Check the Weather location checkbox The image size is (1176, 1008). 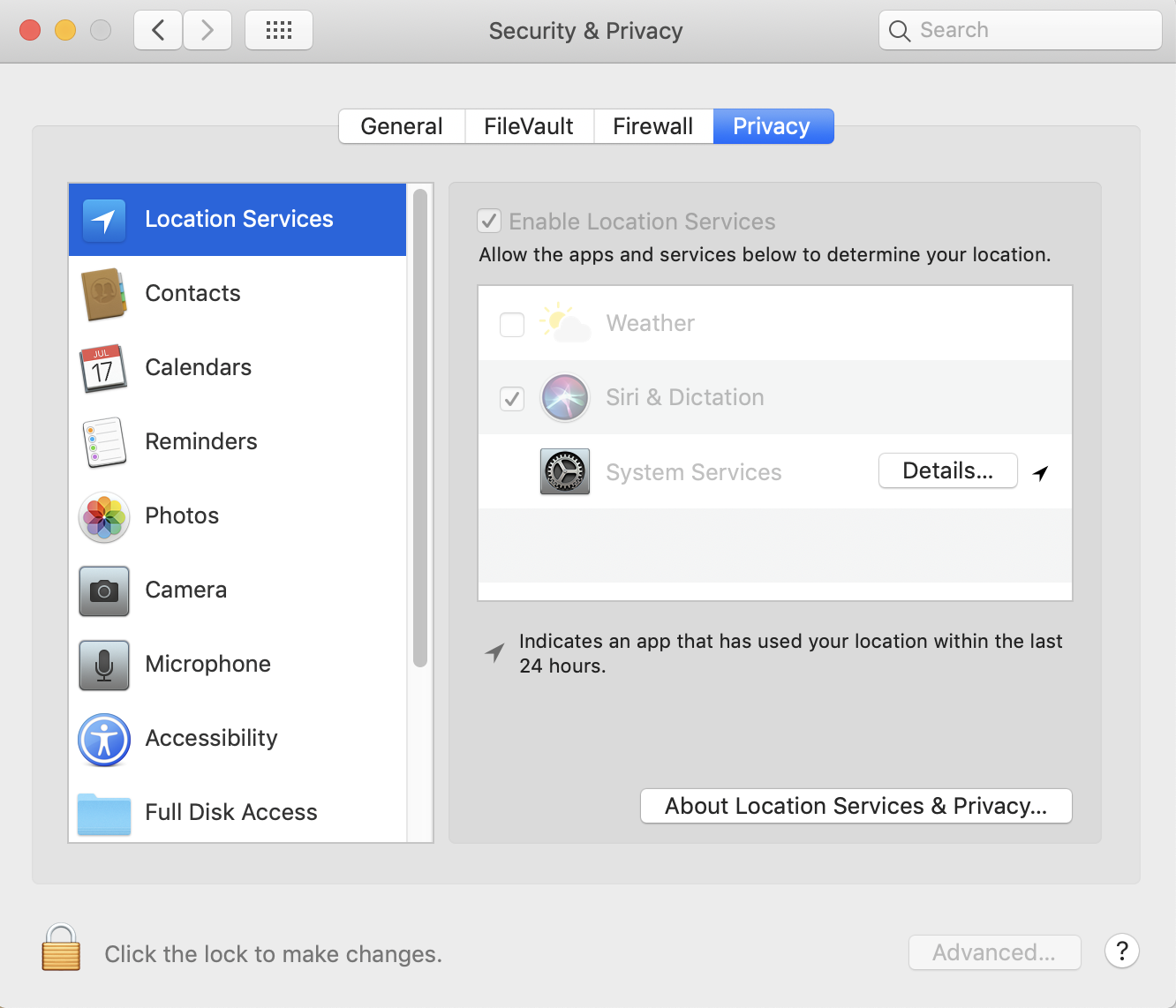(512, 324)
